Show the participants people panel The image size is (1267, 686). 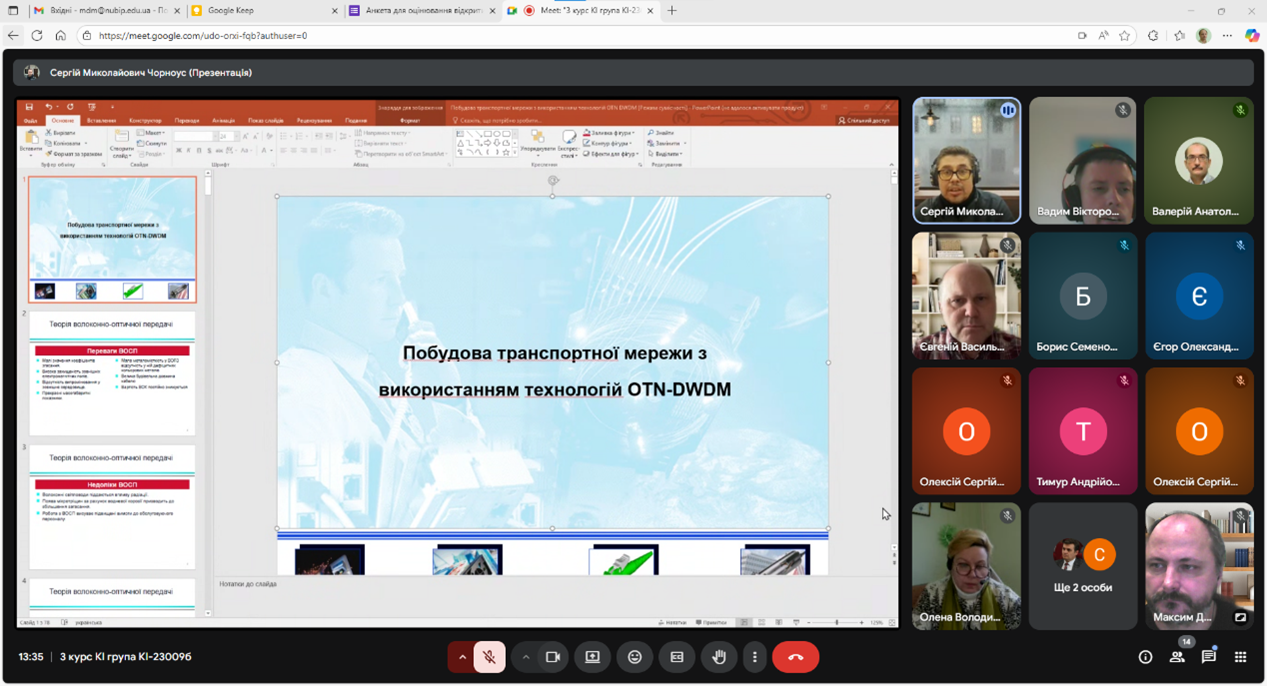[x=1177, y=657]
